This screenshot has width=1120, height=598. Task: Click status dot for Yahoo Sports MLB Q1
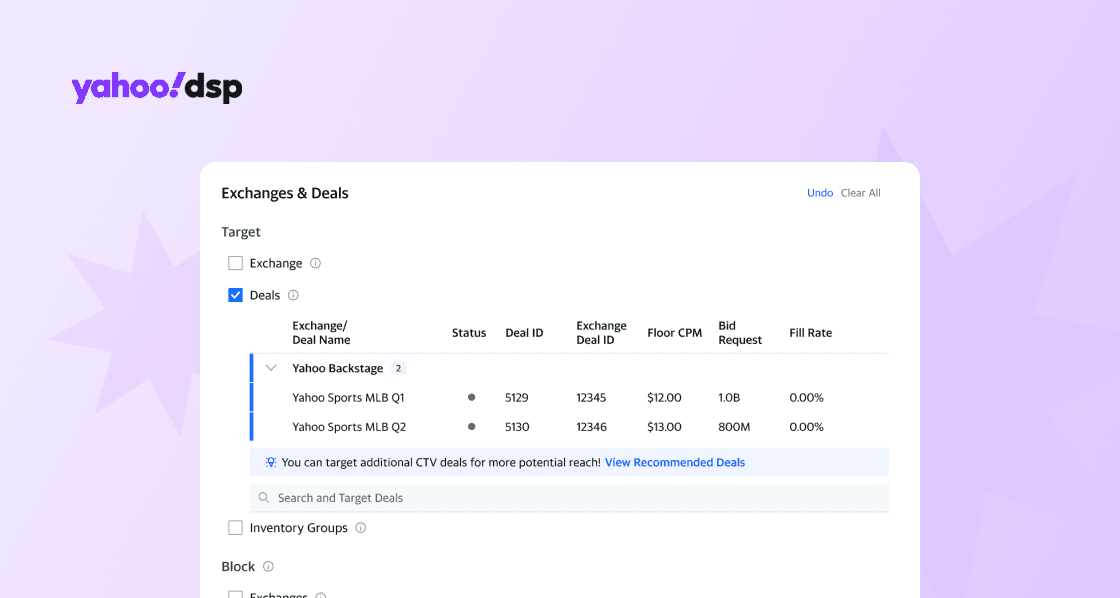[x=471, y=397]
